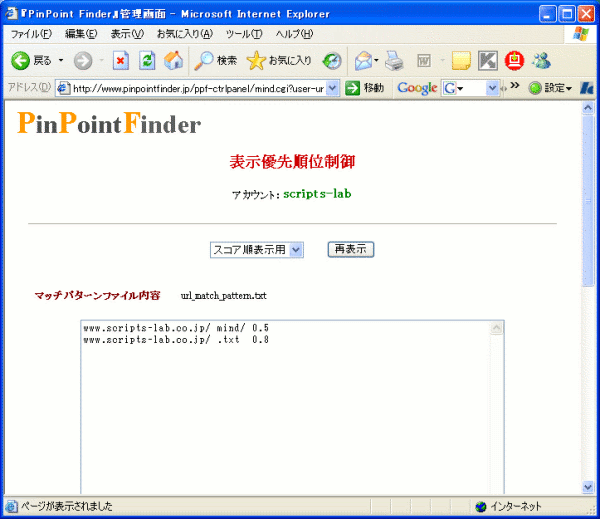Show more toolbar items via chevron
Viewport: 600px width, 519px height.
point(515,85)
